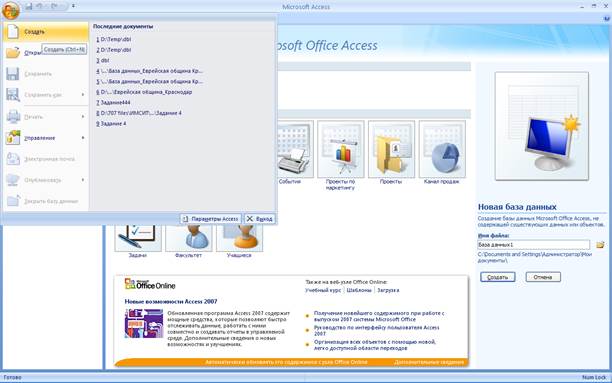This screenshot has height=383, width=612.
Task: Click the Отмена button
Action: [x=543, y=277]
